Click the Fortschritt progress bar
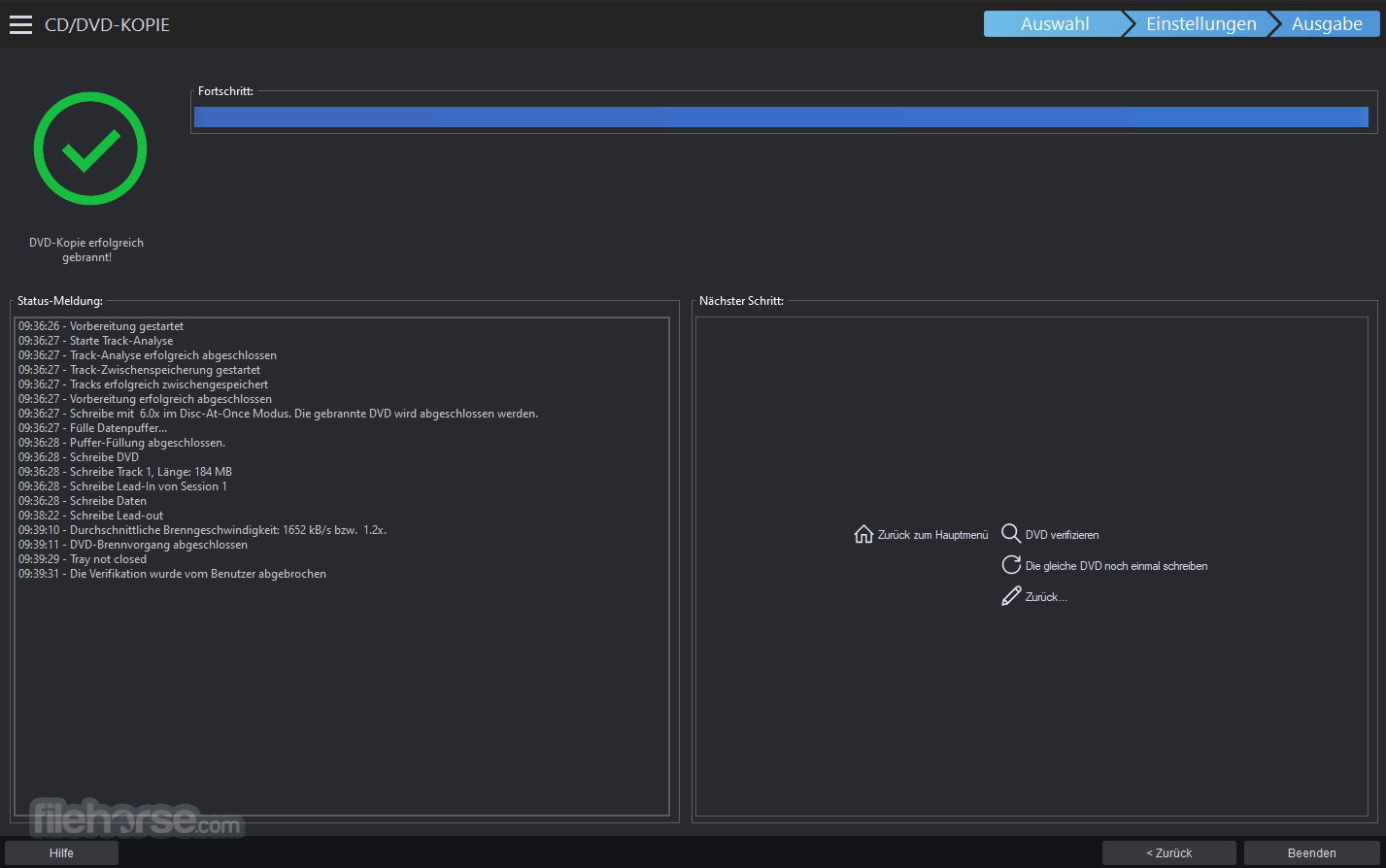This screenshot has width=1386, height=868. 781,117
